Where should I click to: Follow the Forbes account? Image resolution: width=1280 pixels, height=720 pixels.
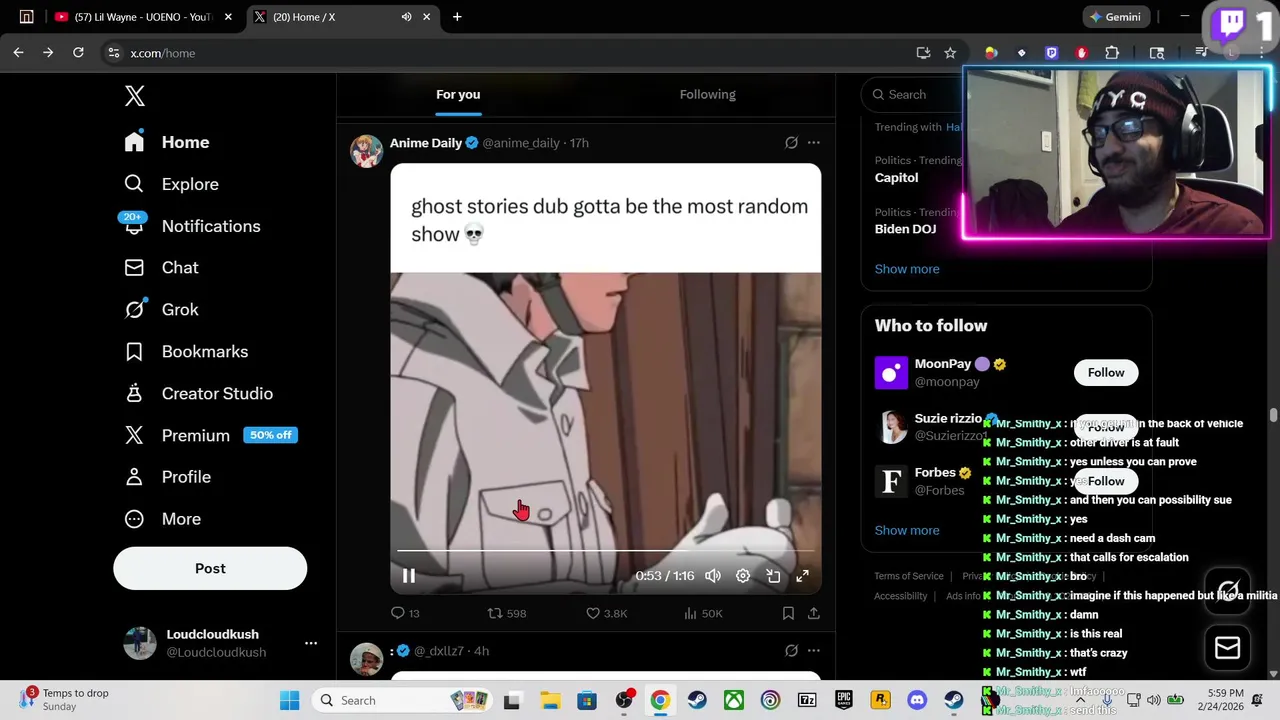pos(1106,481)
